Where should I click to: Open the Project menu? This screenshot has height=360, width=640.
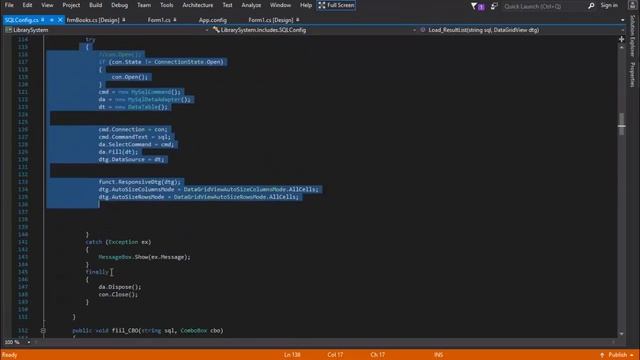click(71, 5)
